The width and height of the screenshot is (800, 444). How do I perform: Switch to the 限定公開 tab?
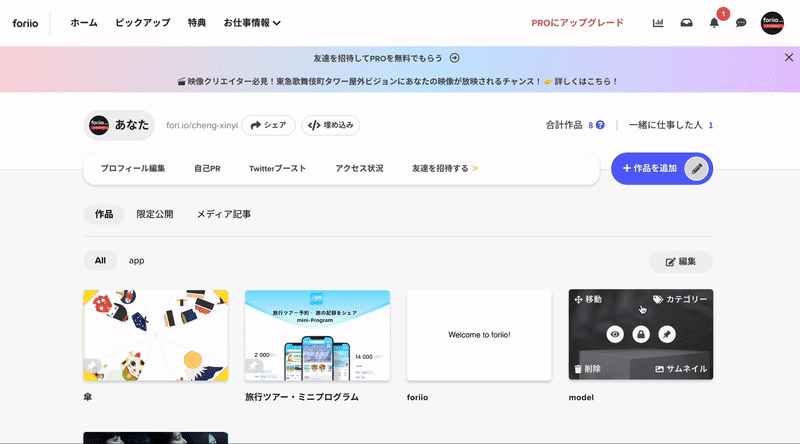click(155, 214)
